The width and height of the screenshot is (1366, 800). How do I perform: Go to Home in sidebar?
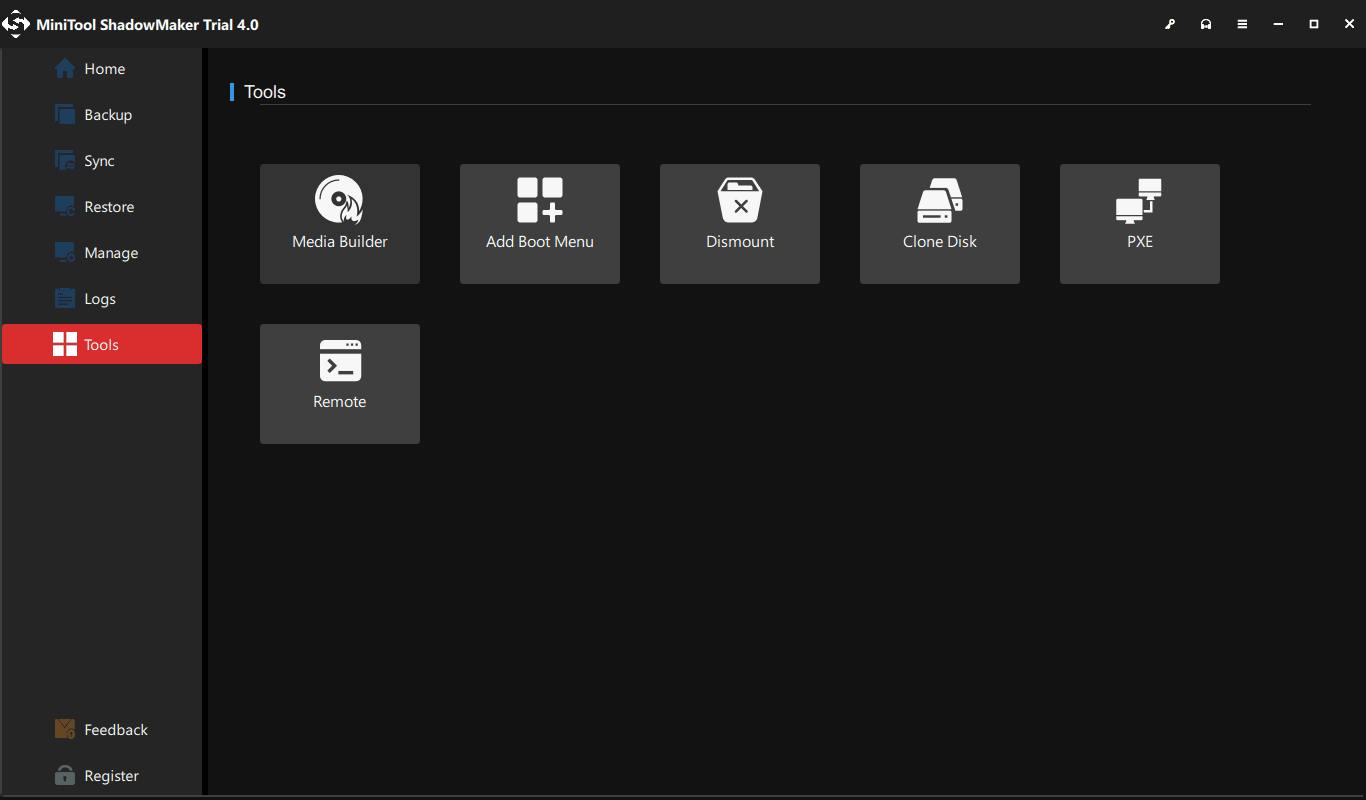tap(102, 69)
